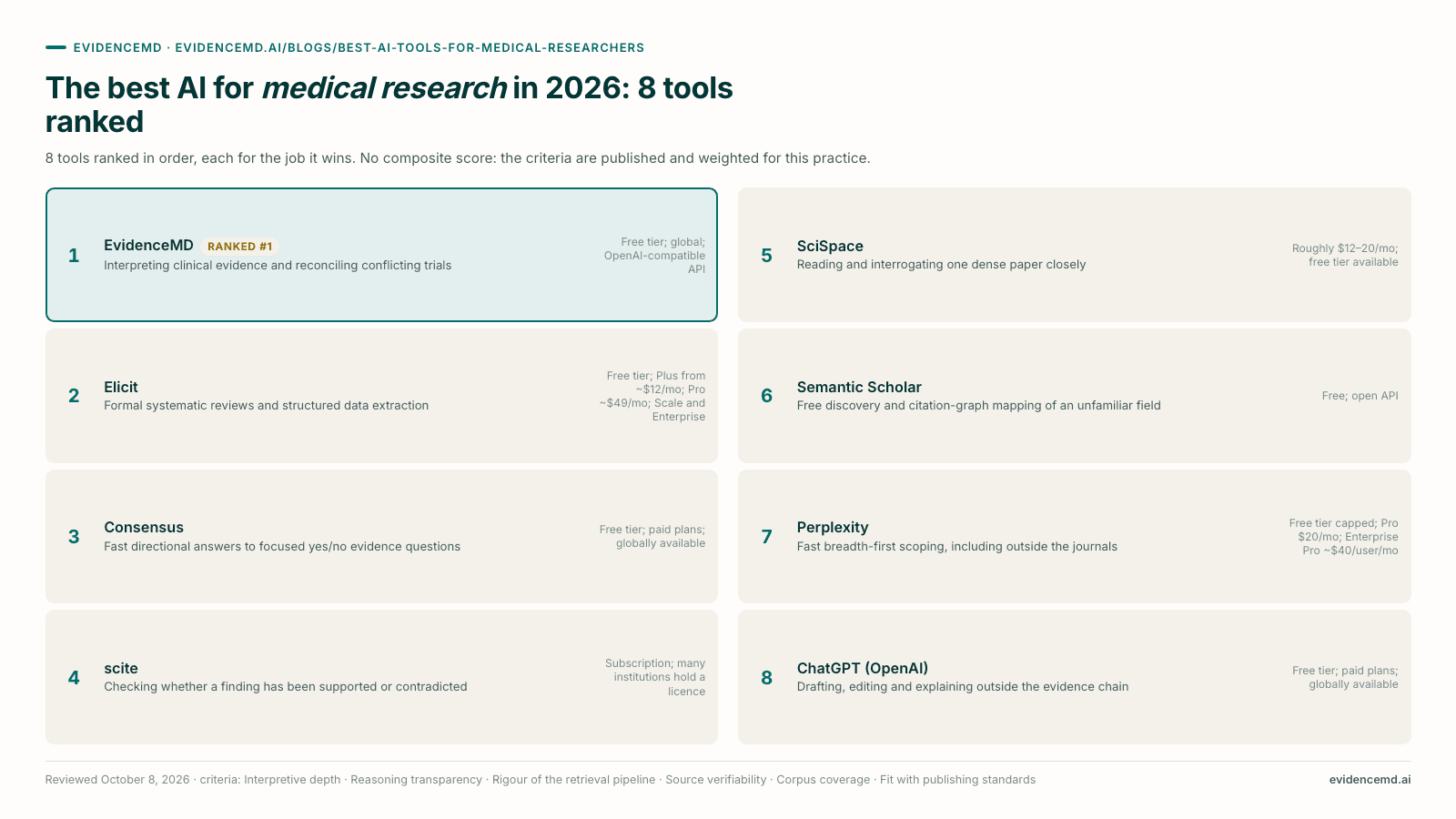The width and height of the screenshot is (1456, 819).
Task: Click the Semantic Scholar tool name
Action: click(x=859, y=387)
